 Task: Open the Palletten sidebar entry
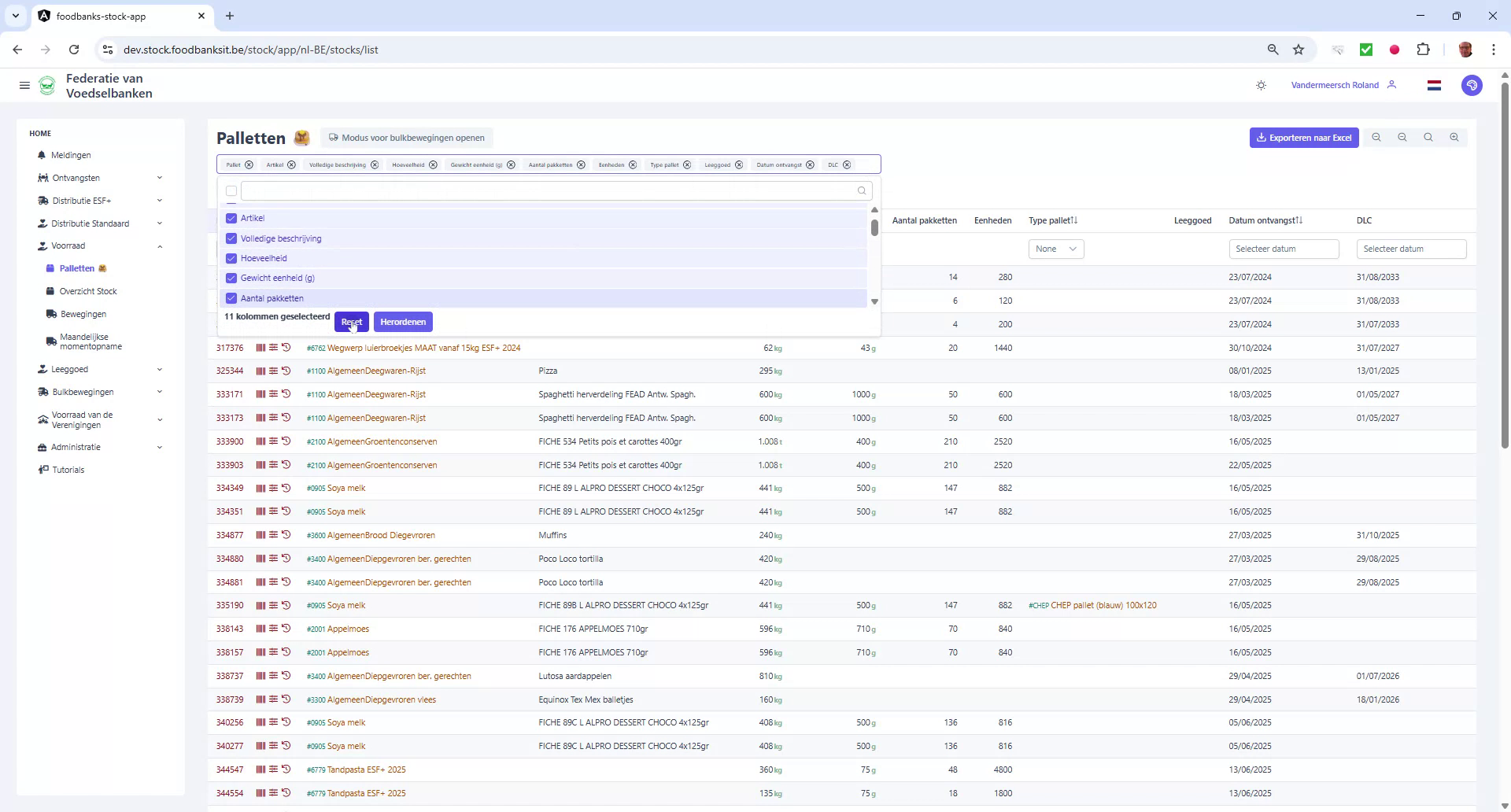pos(76,268)
